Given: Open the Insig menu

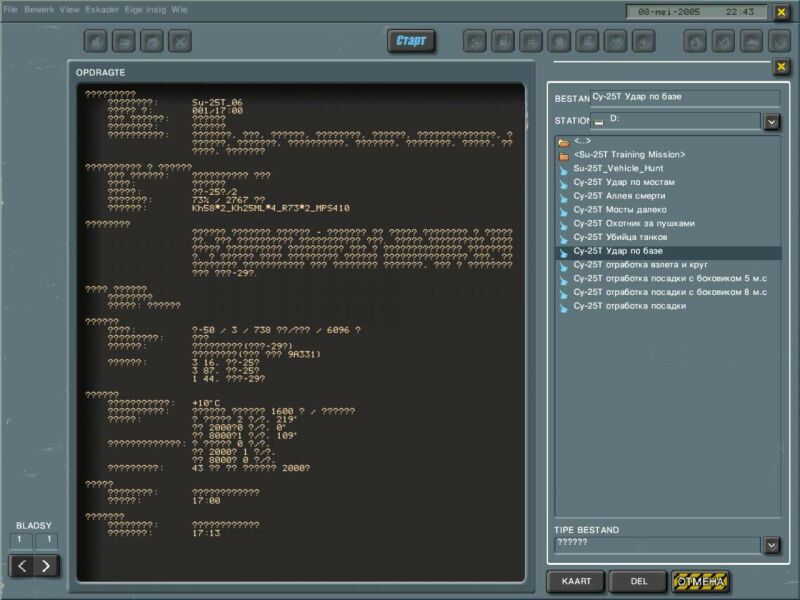Looking at the screenshot, I should [x=156, y=10].
